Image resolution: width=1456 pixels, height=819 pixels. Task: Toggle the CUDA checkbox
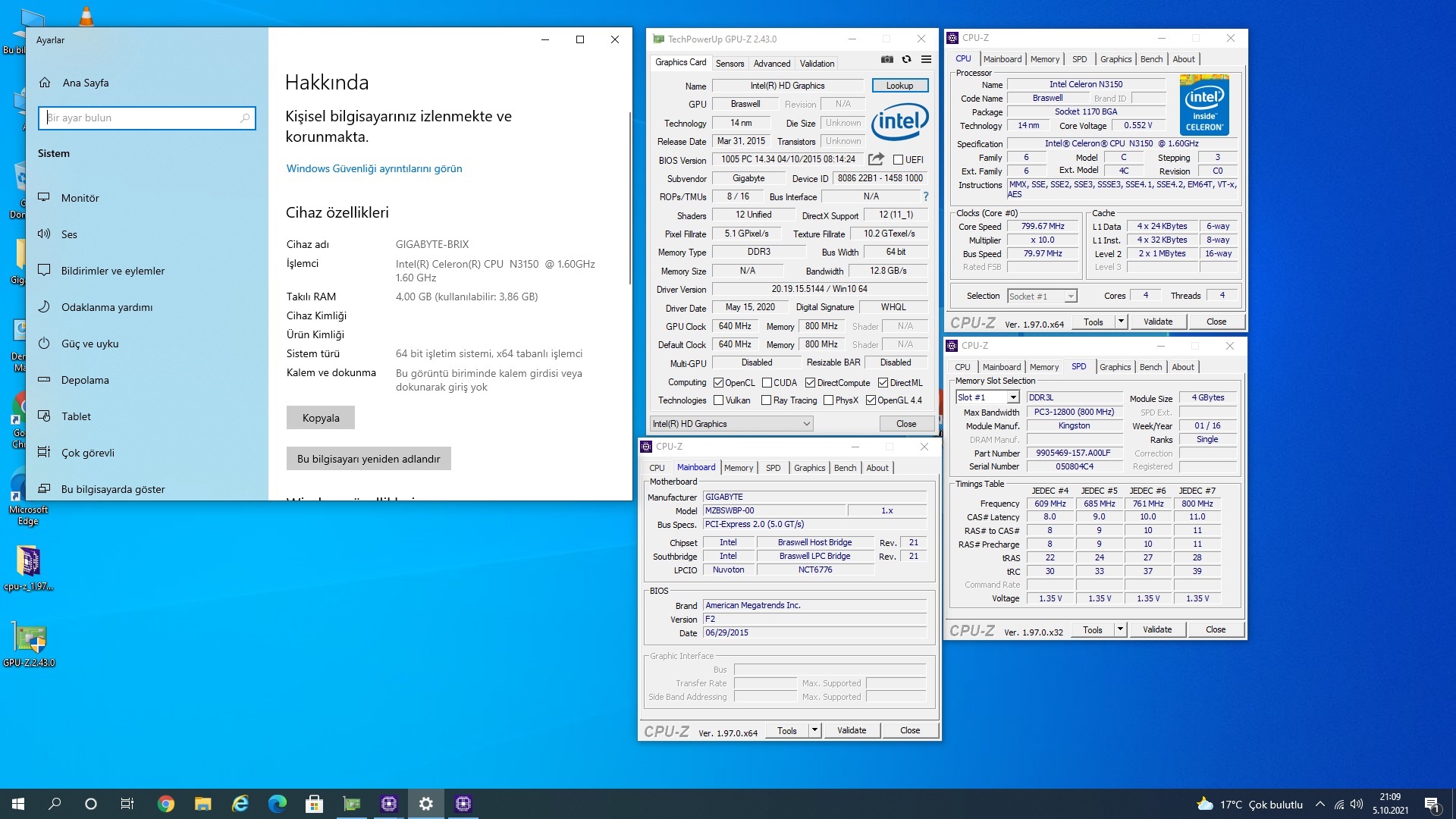[x=767, y=383]
